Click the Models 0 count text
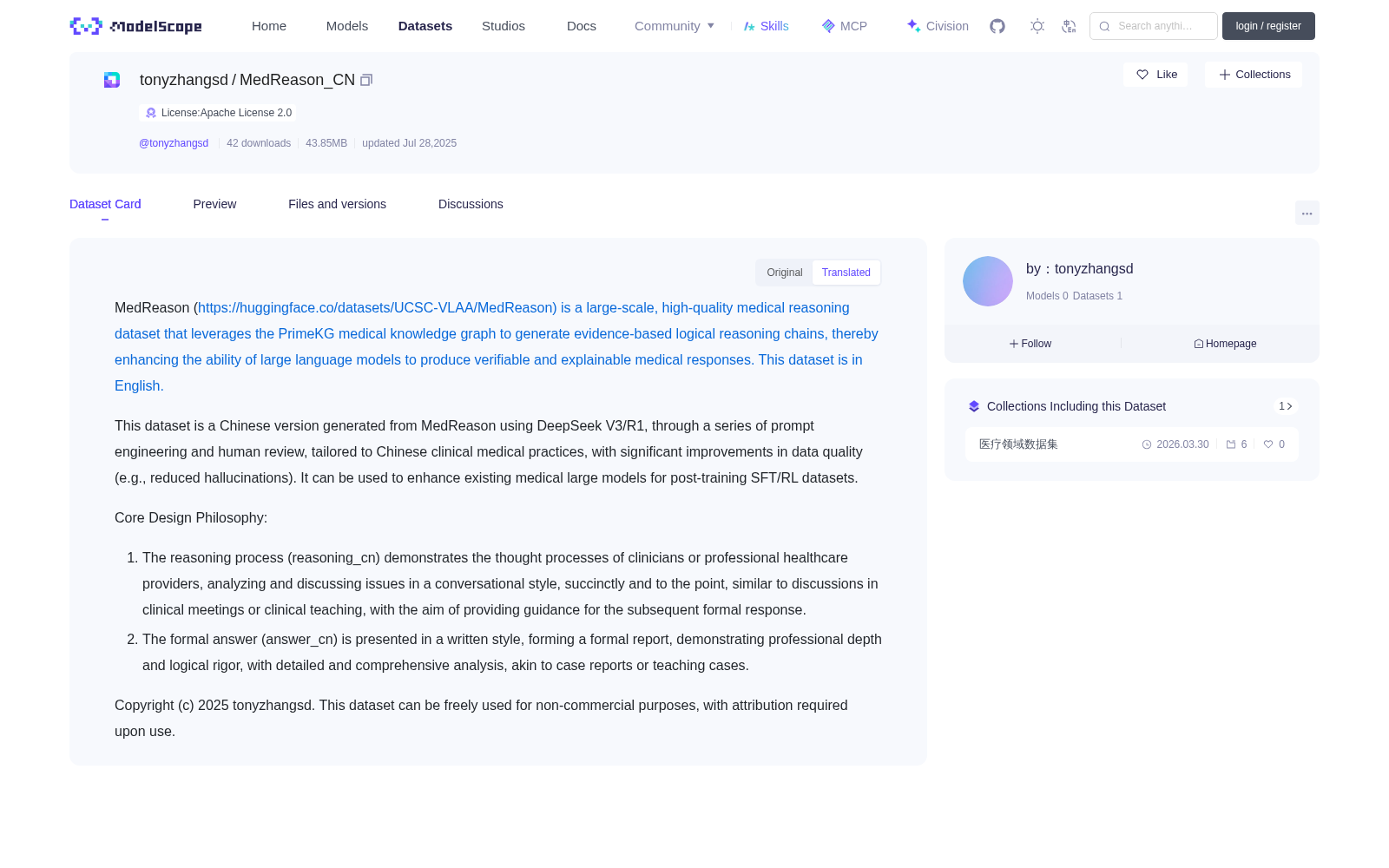This screenshot has height=868, width=1389. [1047, 296]
